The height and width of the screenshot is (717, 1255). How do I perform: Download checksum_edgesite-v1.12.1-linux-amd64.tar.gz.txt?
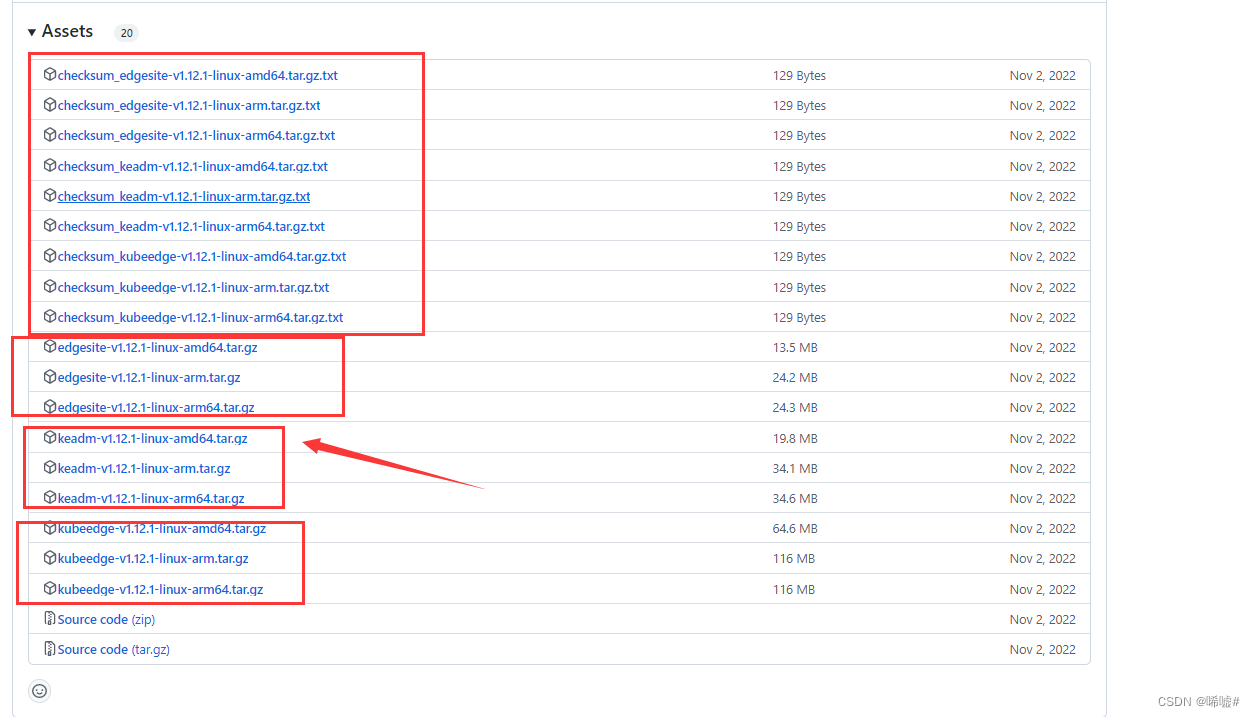[198, 75]
